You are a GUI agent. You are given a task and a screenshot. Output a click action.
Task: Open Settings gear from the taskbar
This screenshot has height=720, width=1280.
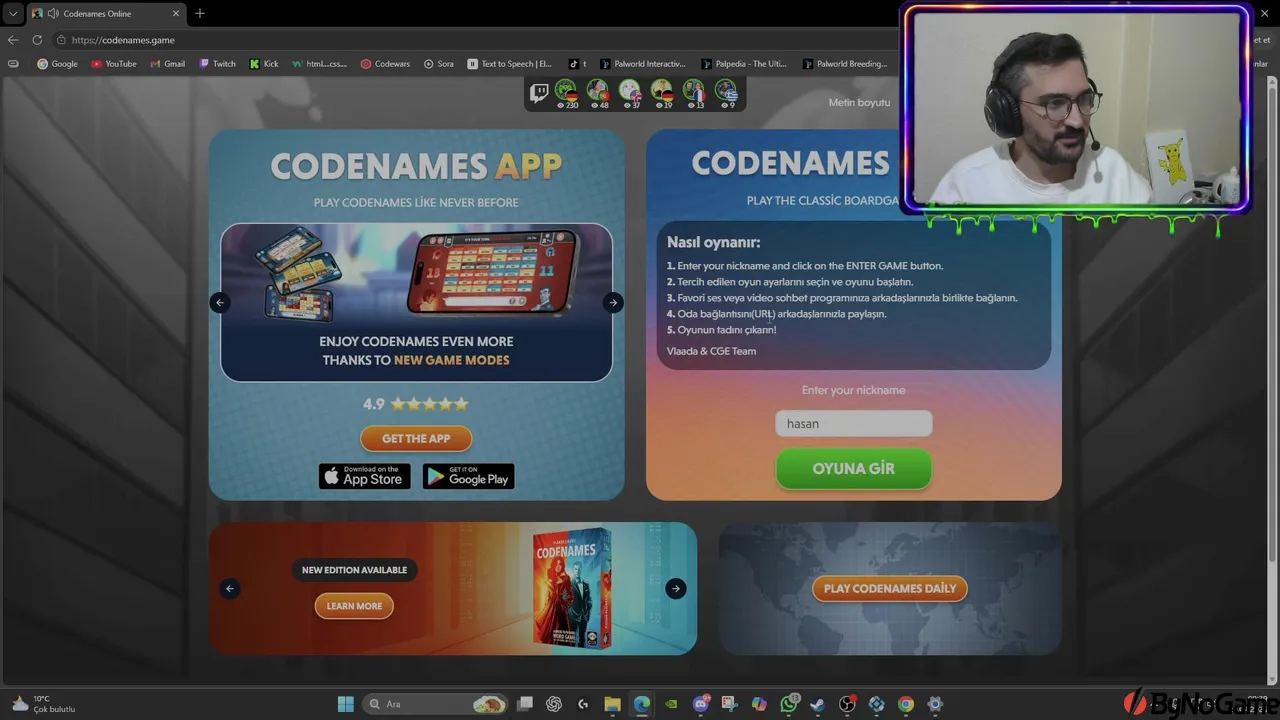tap(935, 704)
